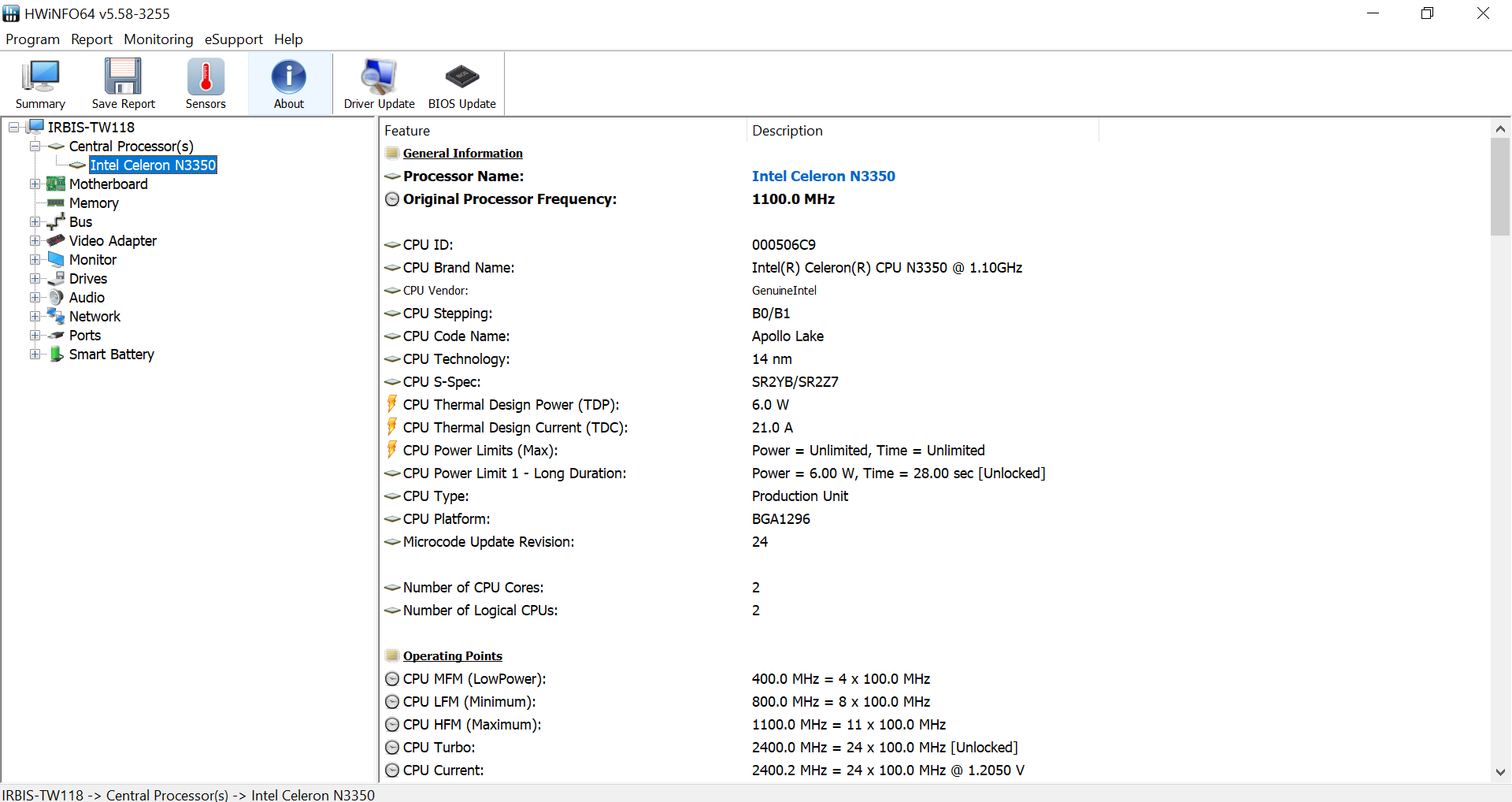Expand the Bus node

pos(35,221)
